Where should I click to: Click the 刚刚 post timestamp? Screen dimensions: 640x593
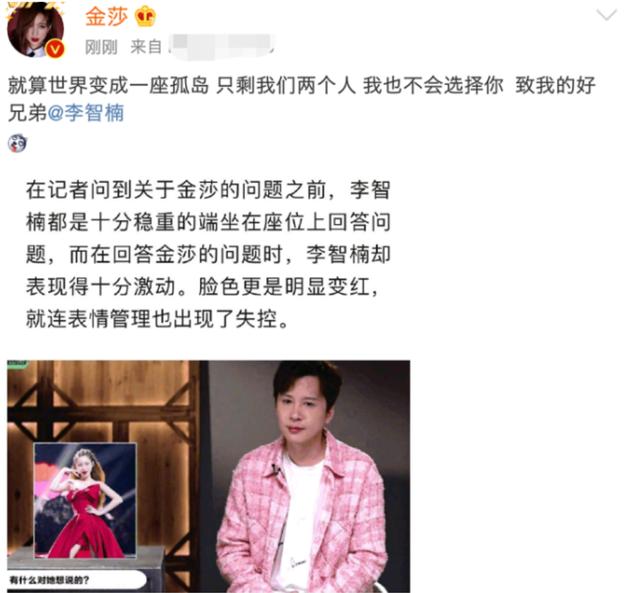coord(101,48)
